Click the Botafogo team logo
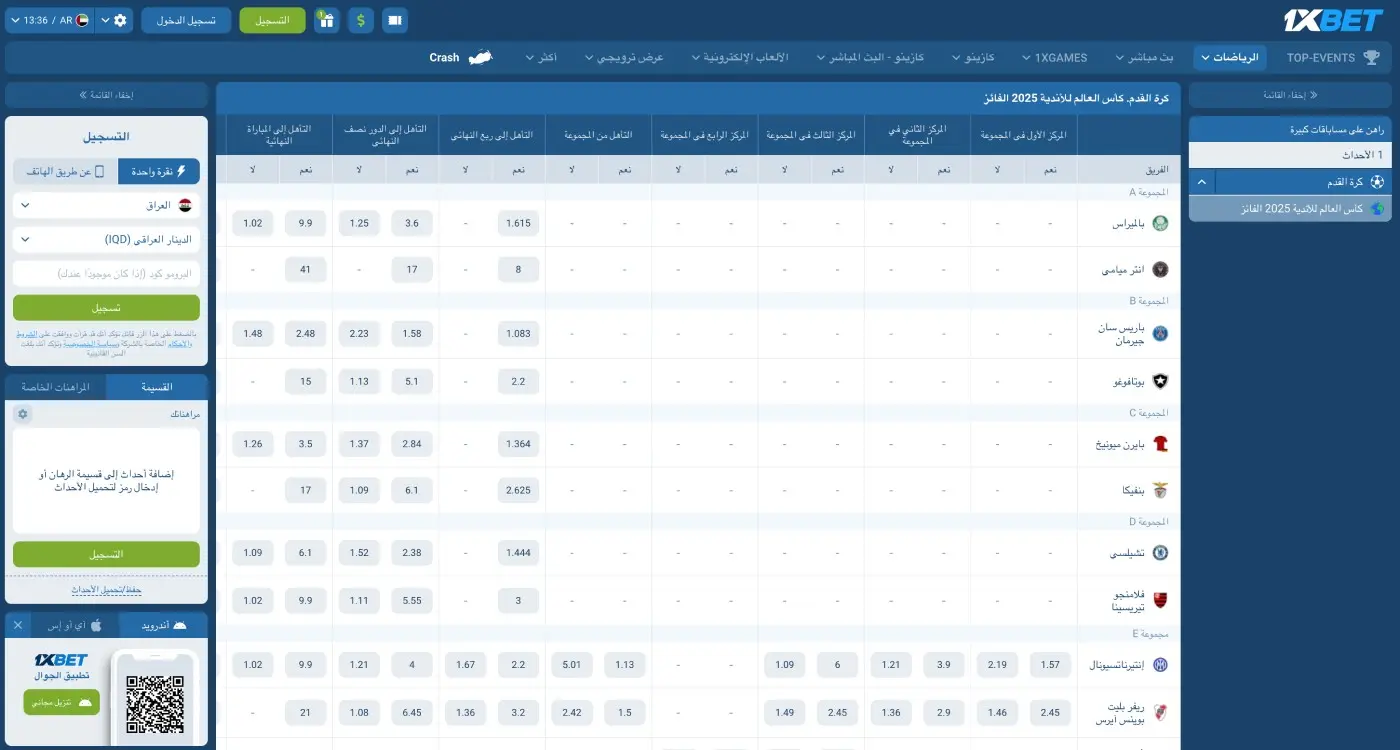Viewport: 1400px width, 750px height. click(x=1160, y=381)
